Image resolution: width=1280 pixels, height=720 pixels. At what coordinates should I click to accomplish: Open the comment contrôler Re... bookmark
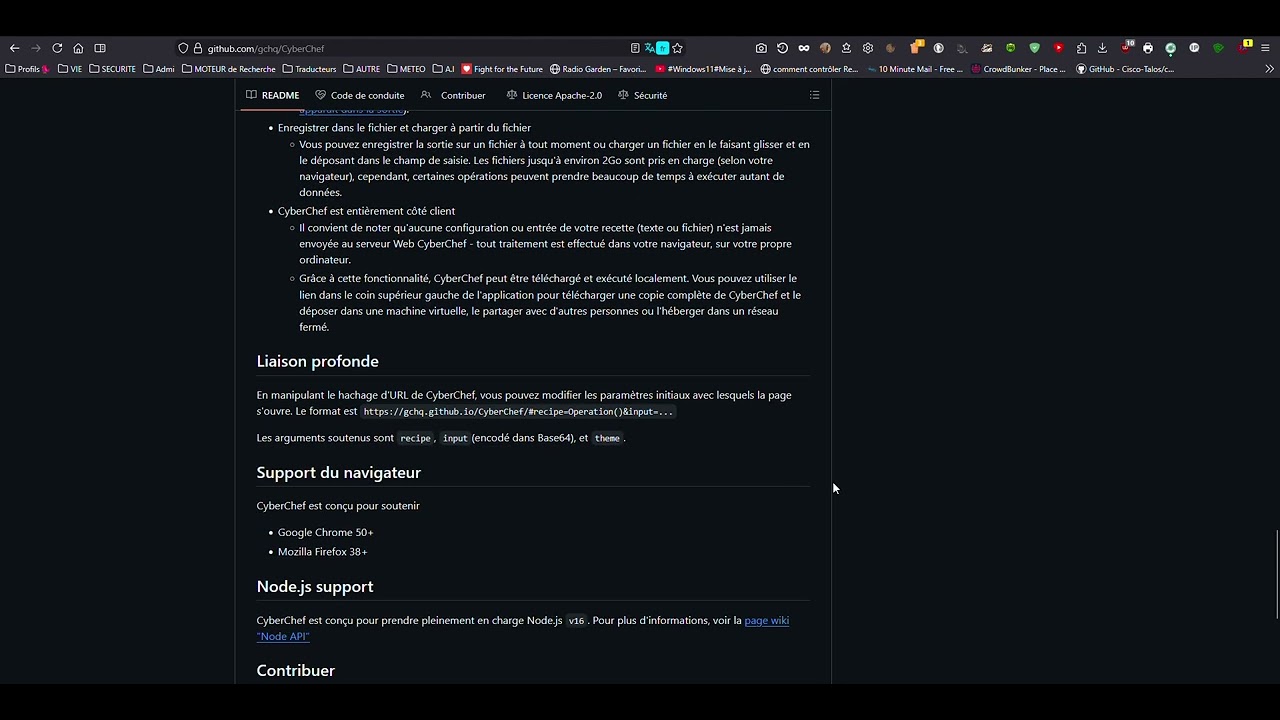(809, 69)
